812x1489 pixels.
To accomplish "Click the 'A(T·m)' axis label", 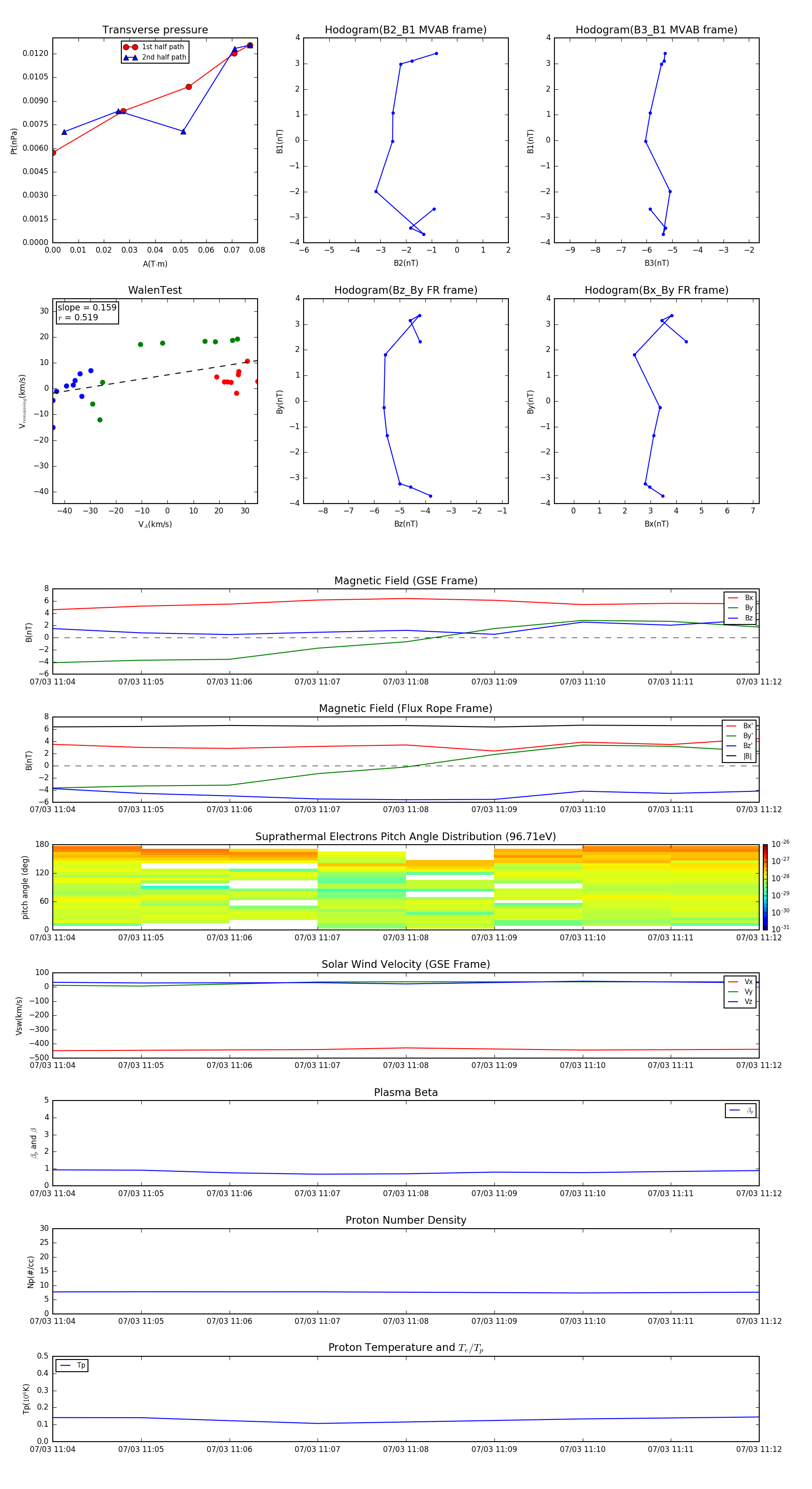I will (x=155, y=264).
